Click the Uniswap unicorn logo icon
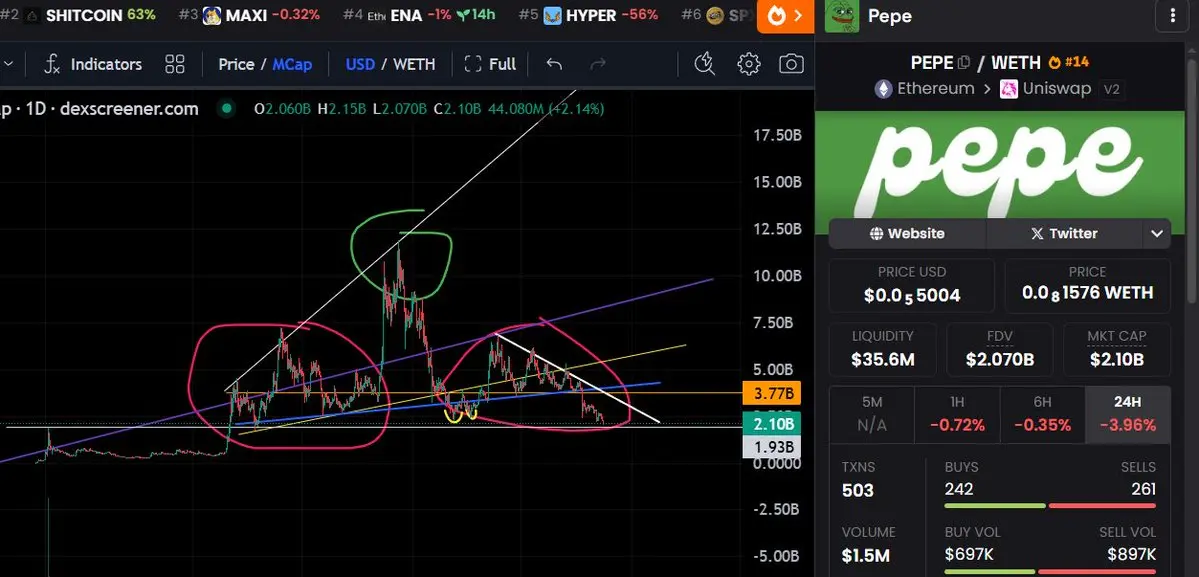Screen dimensions: 1199x577 coord(1009,89)
